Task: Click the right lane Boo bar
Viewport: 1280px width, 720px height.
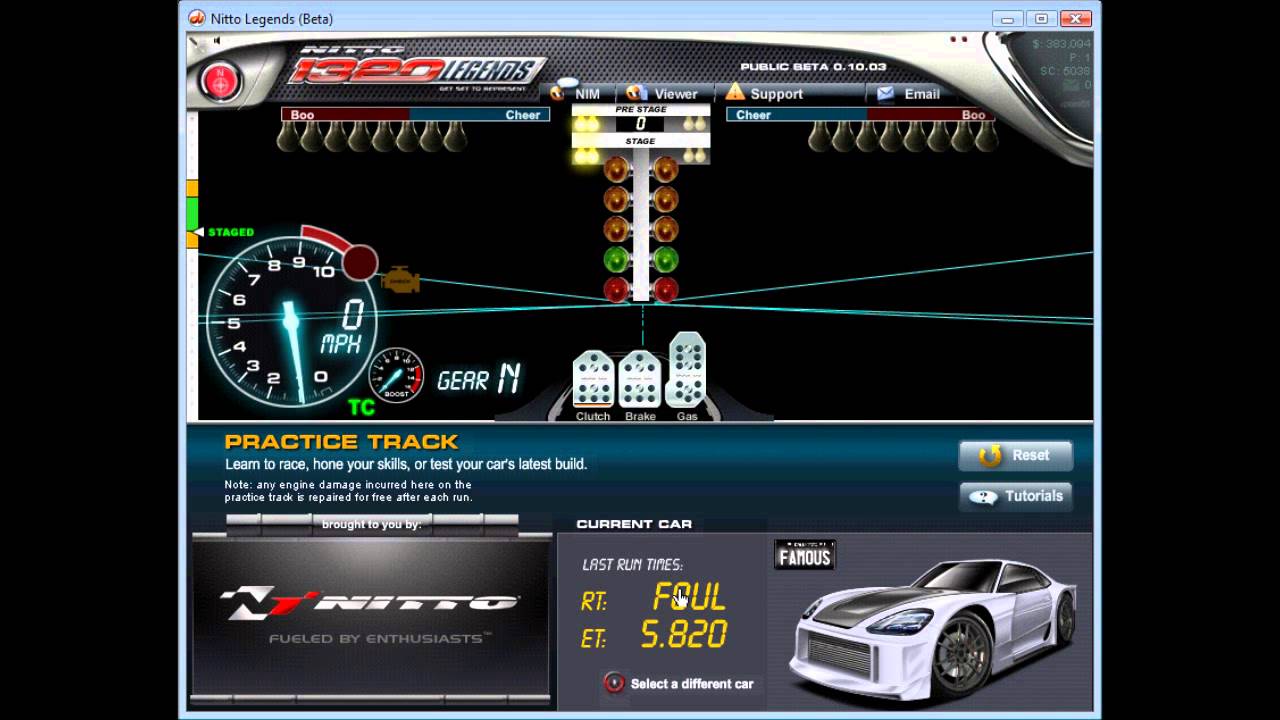Action: (x=931, y=115)
